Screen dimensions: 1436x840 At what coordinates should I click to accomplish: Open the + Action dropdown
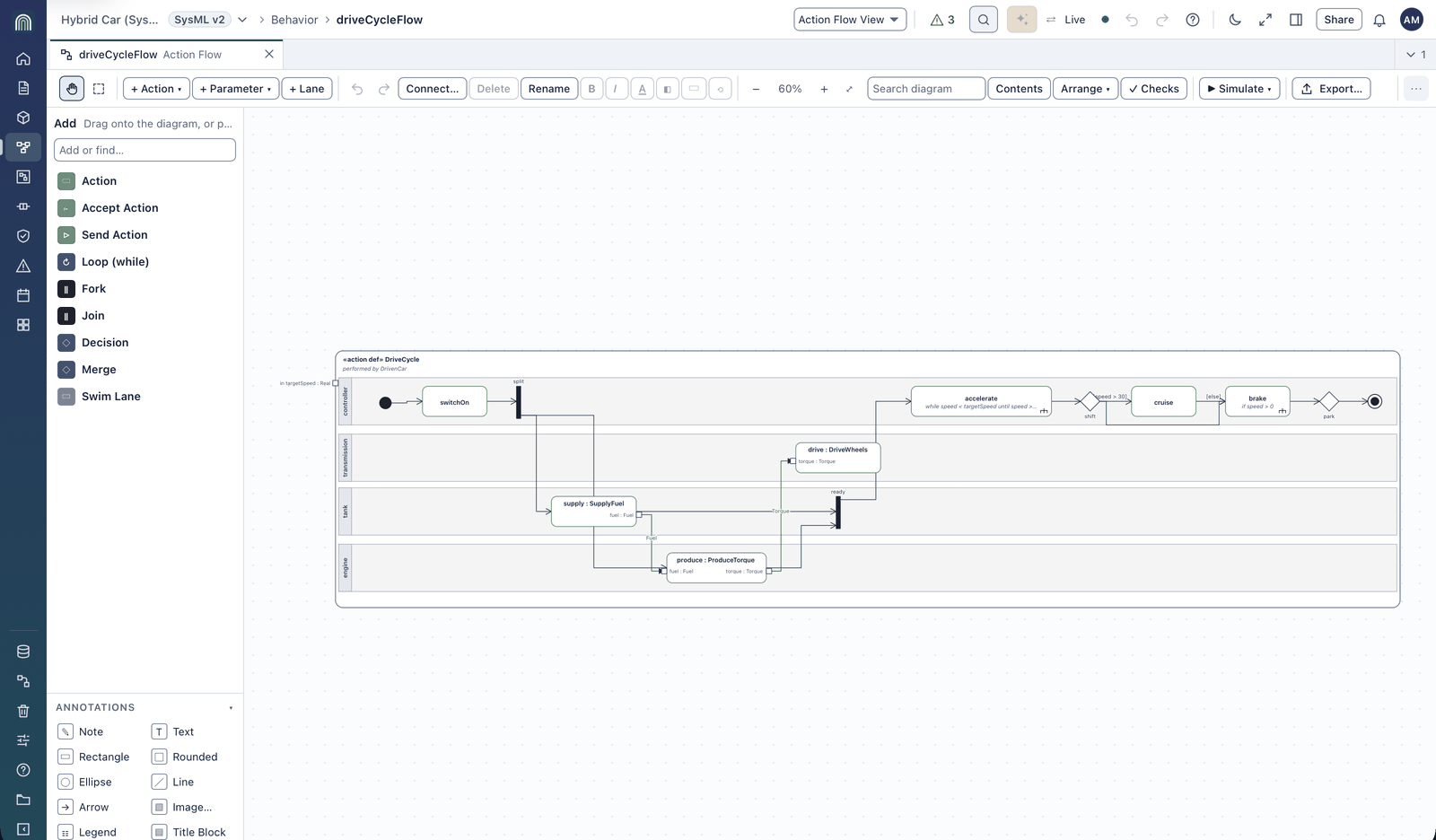156,89
